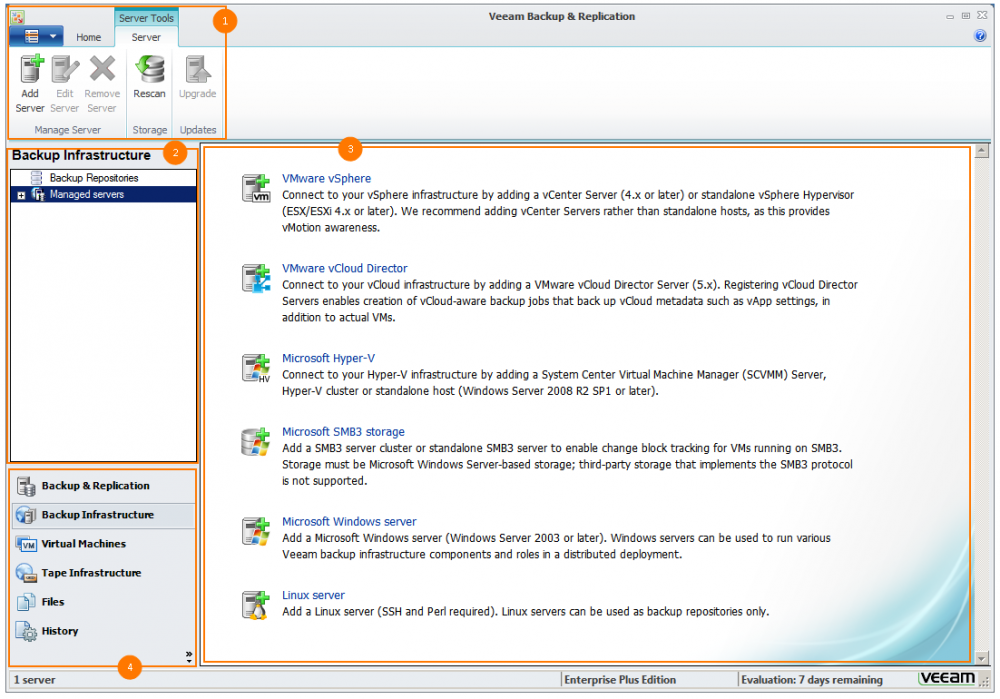The image size is (1000, 699).
Task: Click the Remove Server X icon
Action: coord(102,69)
